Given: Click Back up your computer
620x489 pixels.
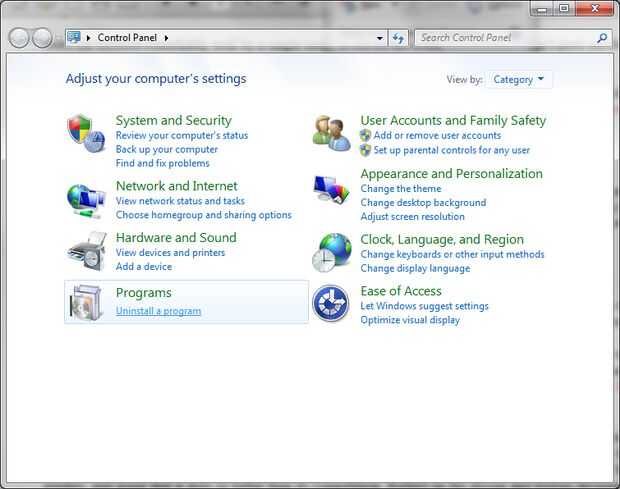Looking at the screenshot, I should click(166, 149).
